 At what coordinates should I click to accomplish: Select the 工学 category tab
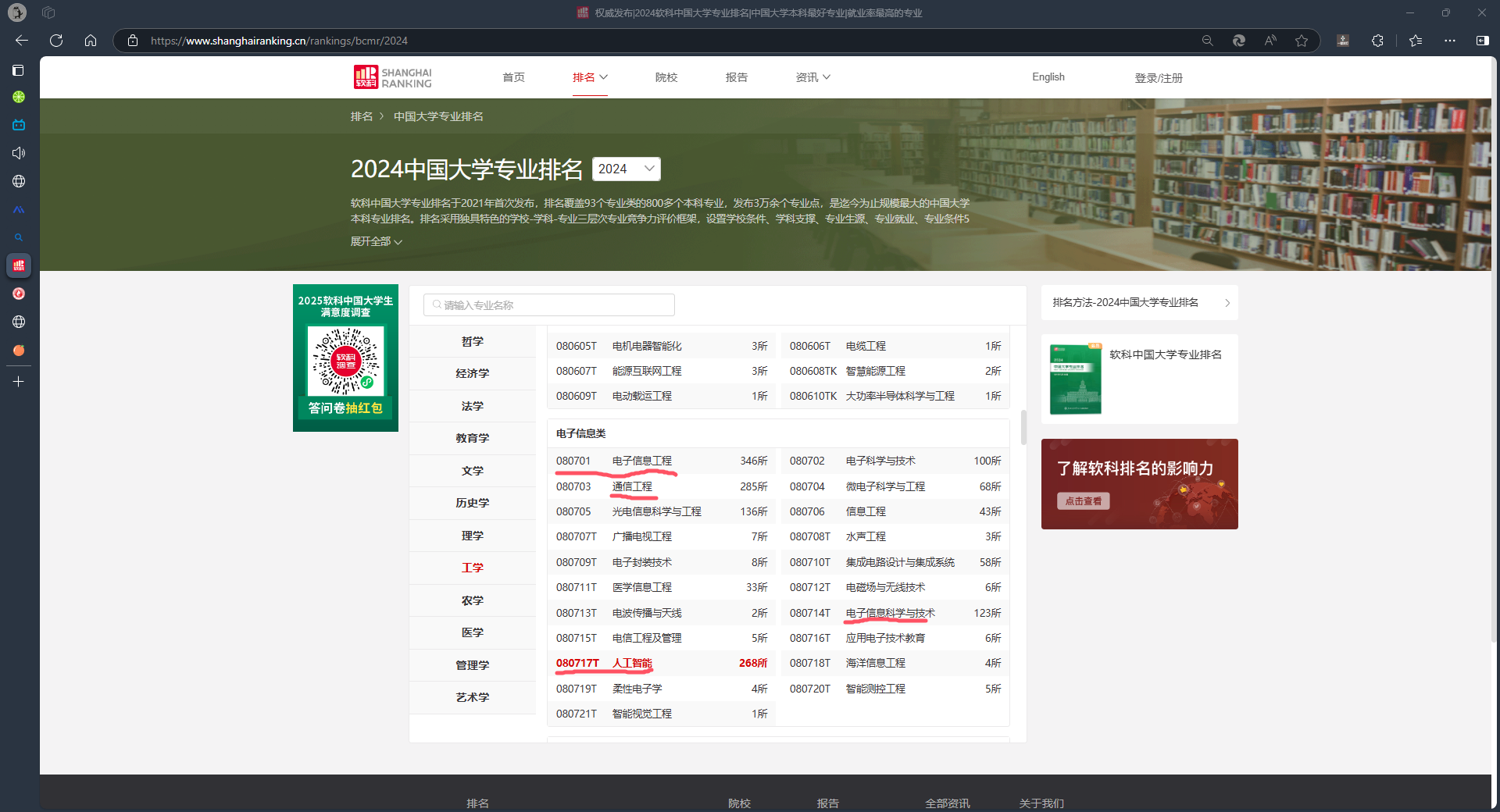(x=472, y=568)
